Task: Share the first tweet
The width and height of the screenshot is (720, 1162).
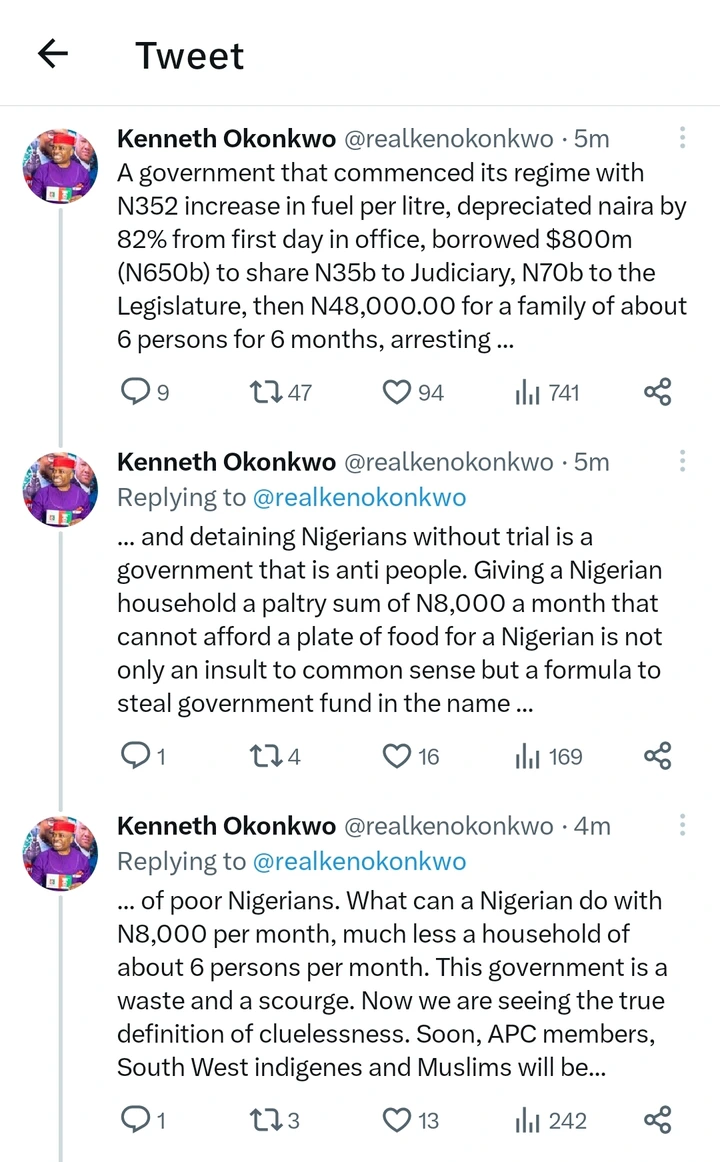Action: (x=657, y=392)
